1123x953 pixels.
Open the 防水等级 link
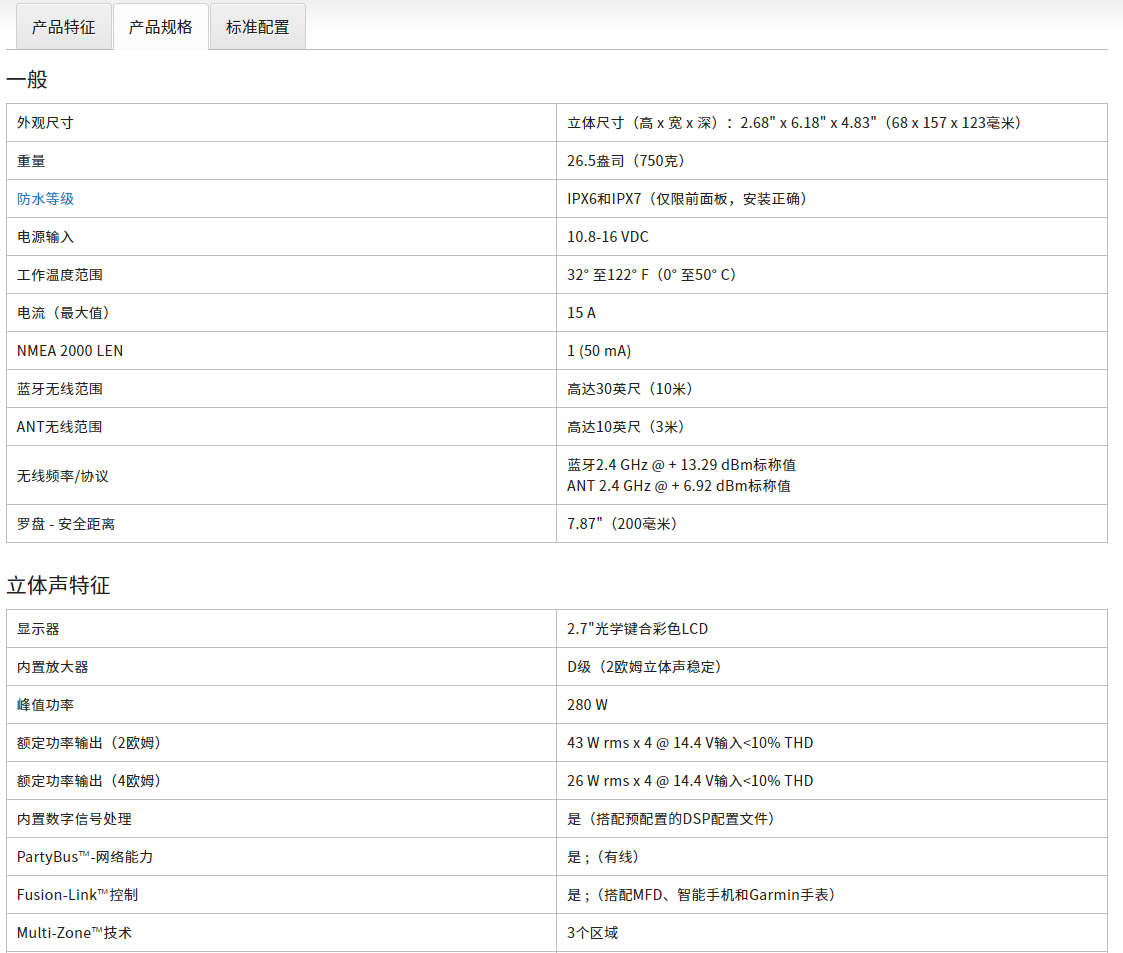45,199
